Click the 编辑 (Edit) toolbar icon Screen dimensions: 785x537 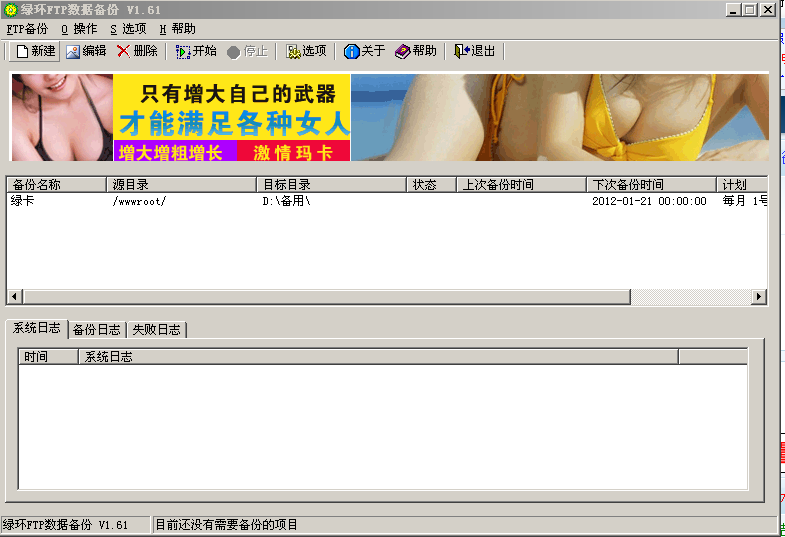point(73,52)
